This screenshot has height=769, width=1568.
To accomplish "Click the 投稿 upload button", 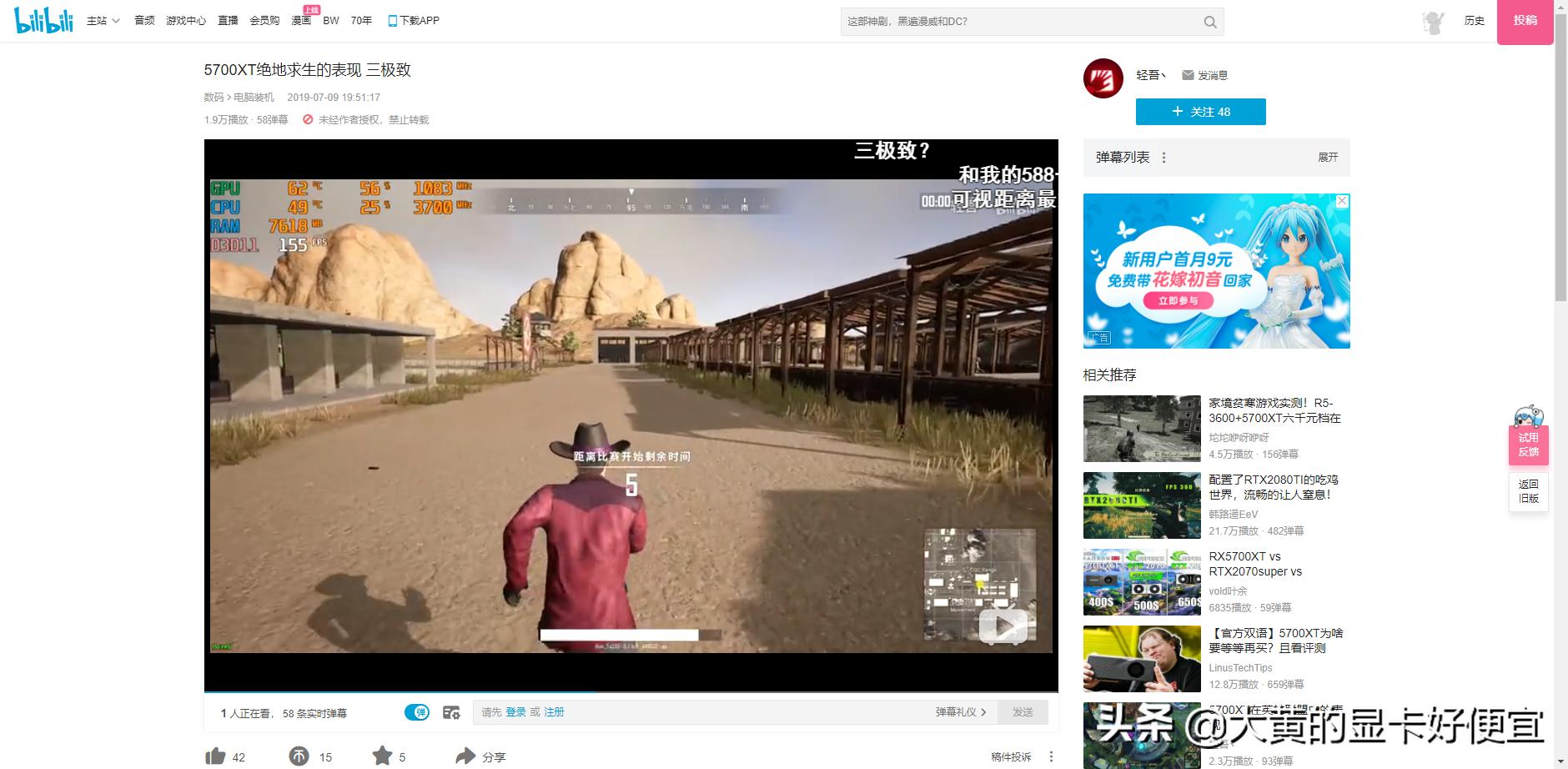I will [x=1525, y=22].
